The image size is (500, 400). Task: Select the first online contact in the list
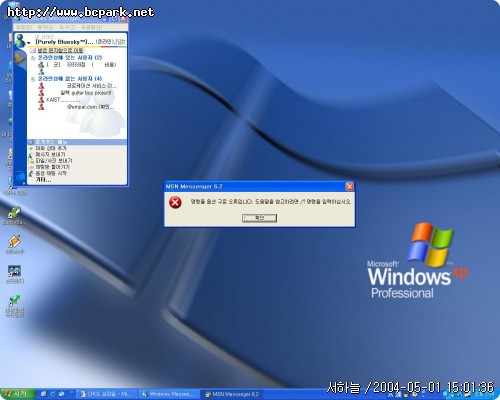click(77, 65)
